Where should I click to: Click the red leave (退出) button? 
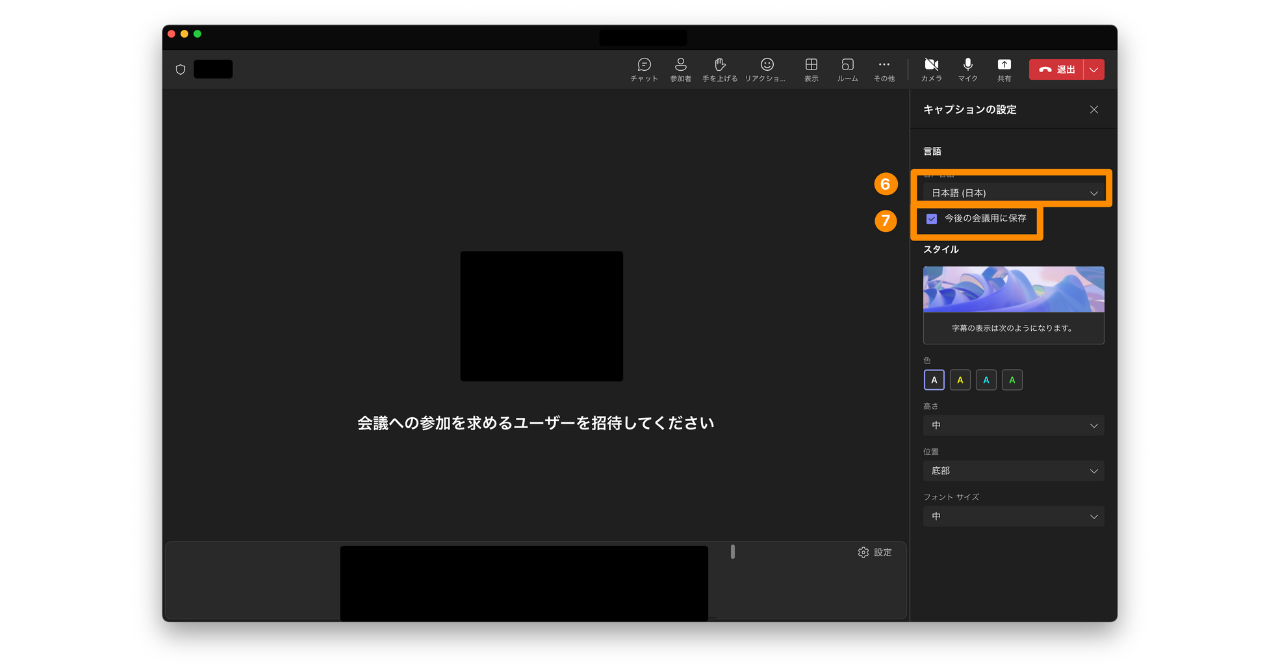[1056, 69]
